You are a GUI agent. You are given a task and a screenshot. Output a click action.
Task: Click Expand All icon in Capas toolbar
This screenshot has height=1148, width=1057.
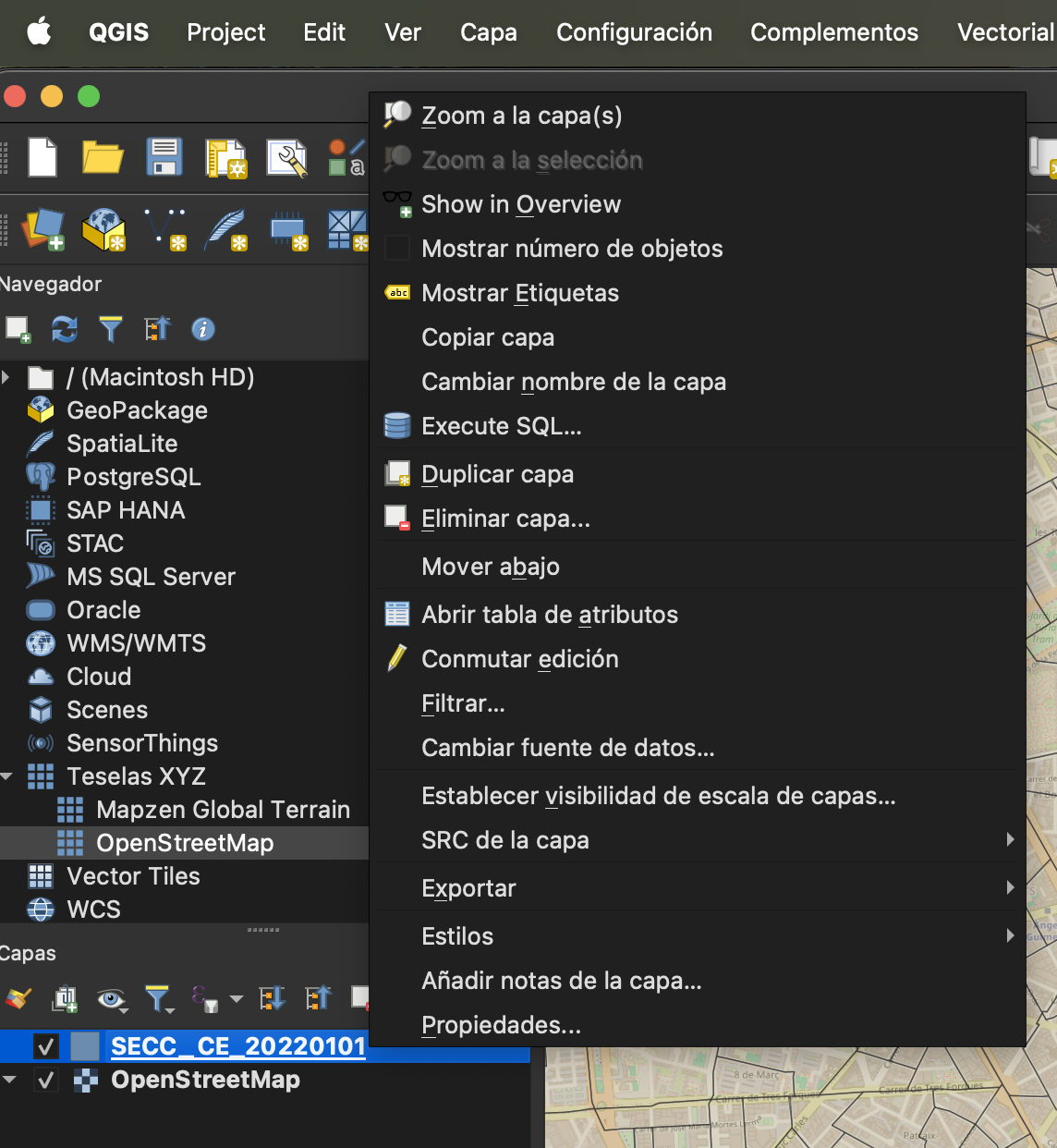(273, 998)
